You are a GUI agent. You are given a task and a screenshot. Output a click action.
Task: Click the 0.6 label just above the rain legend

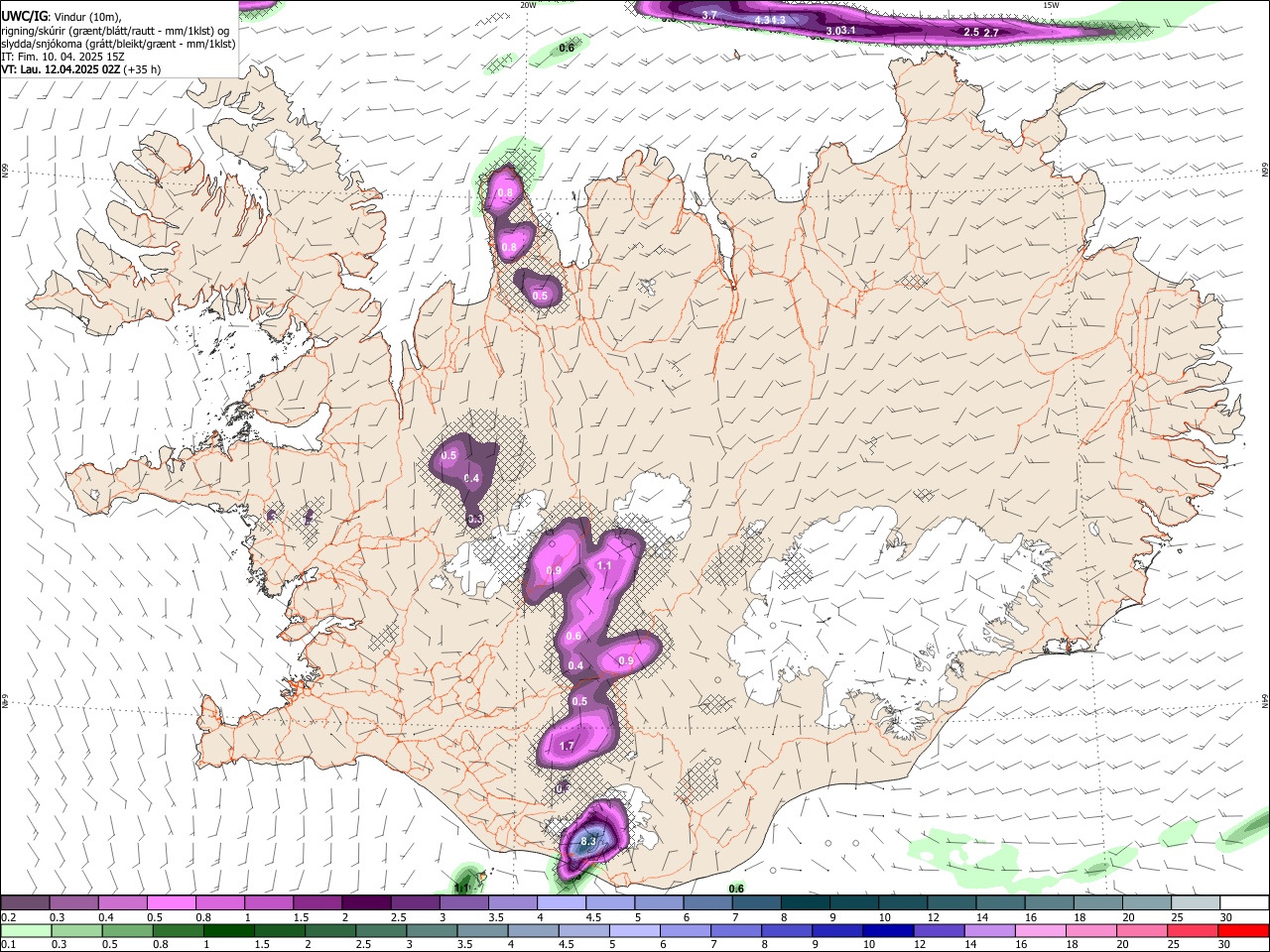(x=736, y=889)
